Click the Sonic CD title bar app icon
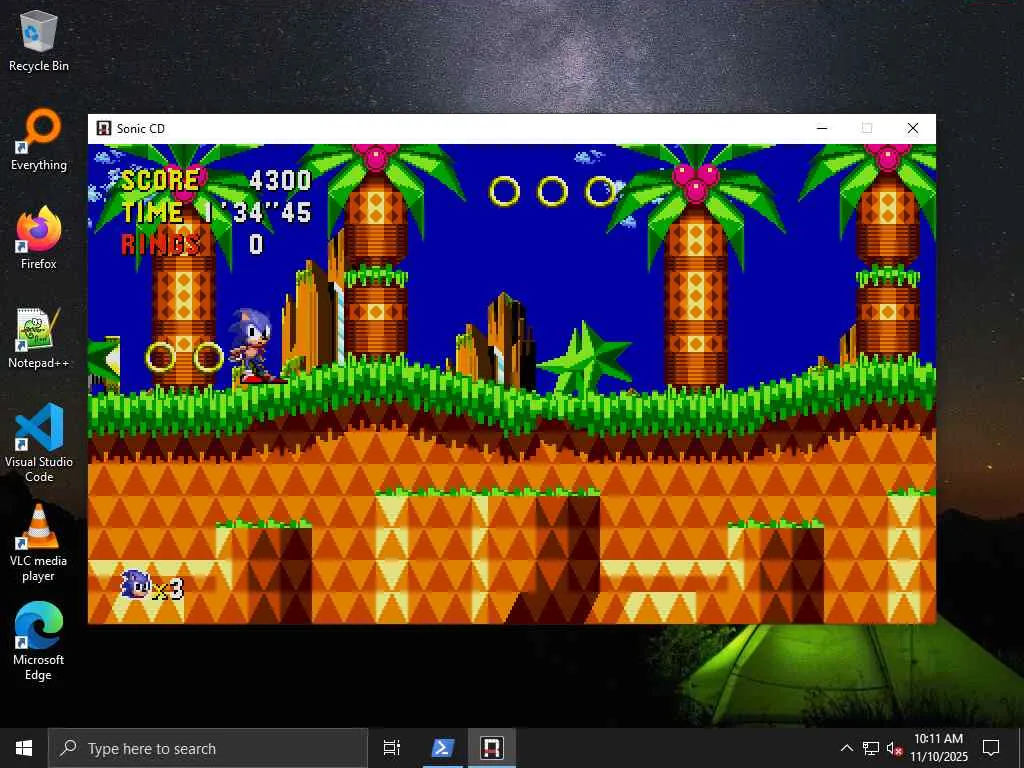The width and height of the screenshot is (1024, 768). click(x=103, y=129)
